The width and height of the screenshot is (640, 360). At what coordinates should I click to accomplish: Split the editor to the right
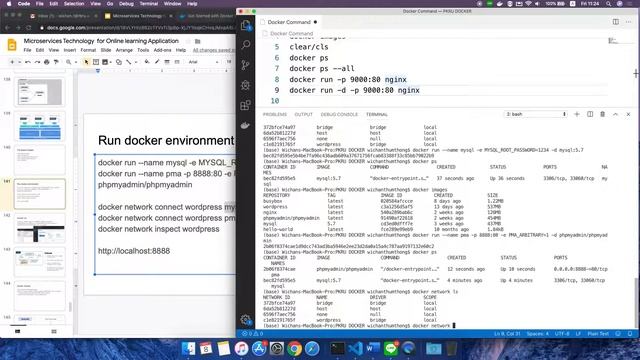[616, 22]
